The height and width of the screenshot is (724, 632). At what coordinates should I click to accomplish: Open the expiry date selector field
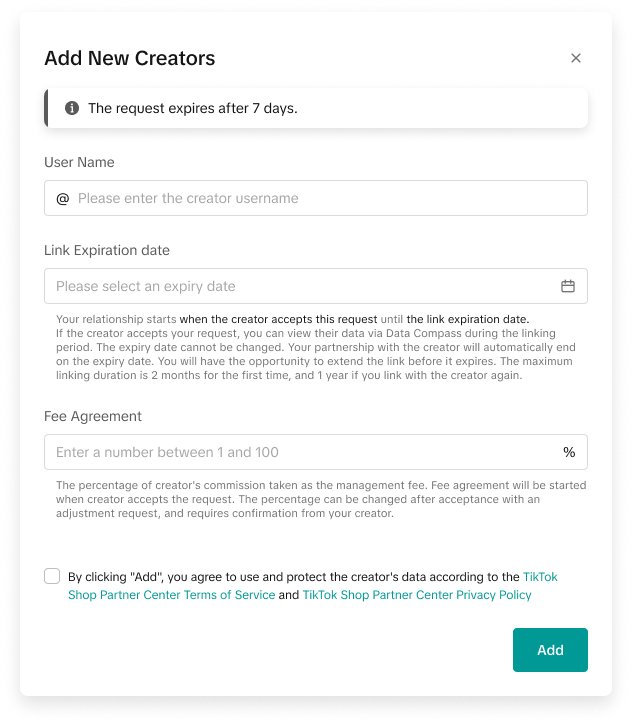[300, 286]
